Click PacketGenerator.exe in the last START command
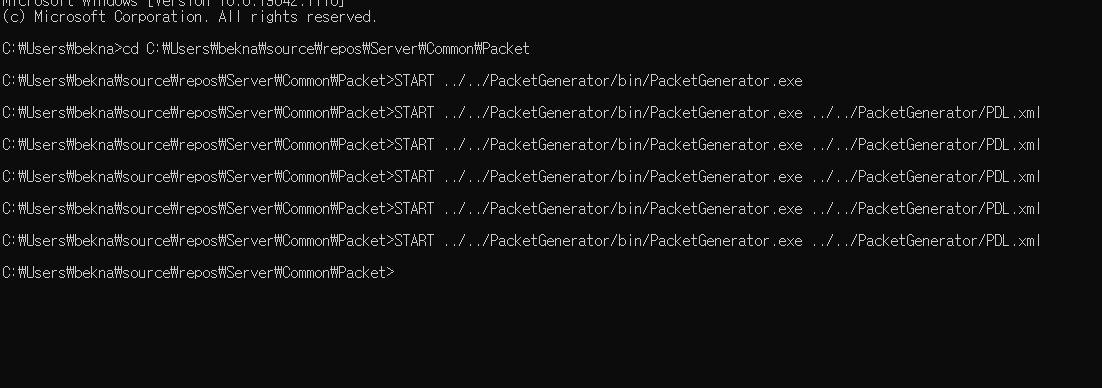The image size is (1102, 388). click(726, 240)
